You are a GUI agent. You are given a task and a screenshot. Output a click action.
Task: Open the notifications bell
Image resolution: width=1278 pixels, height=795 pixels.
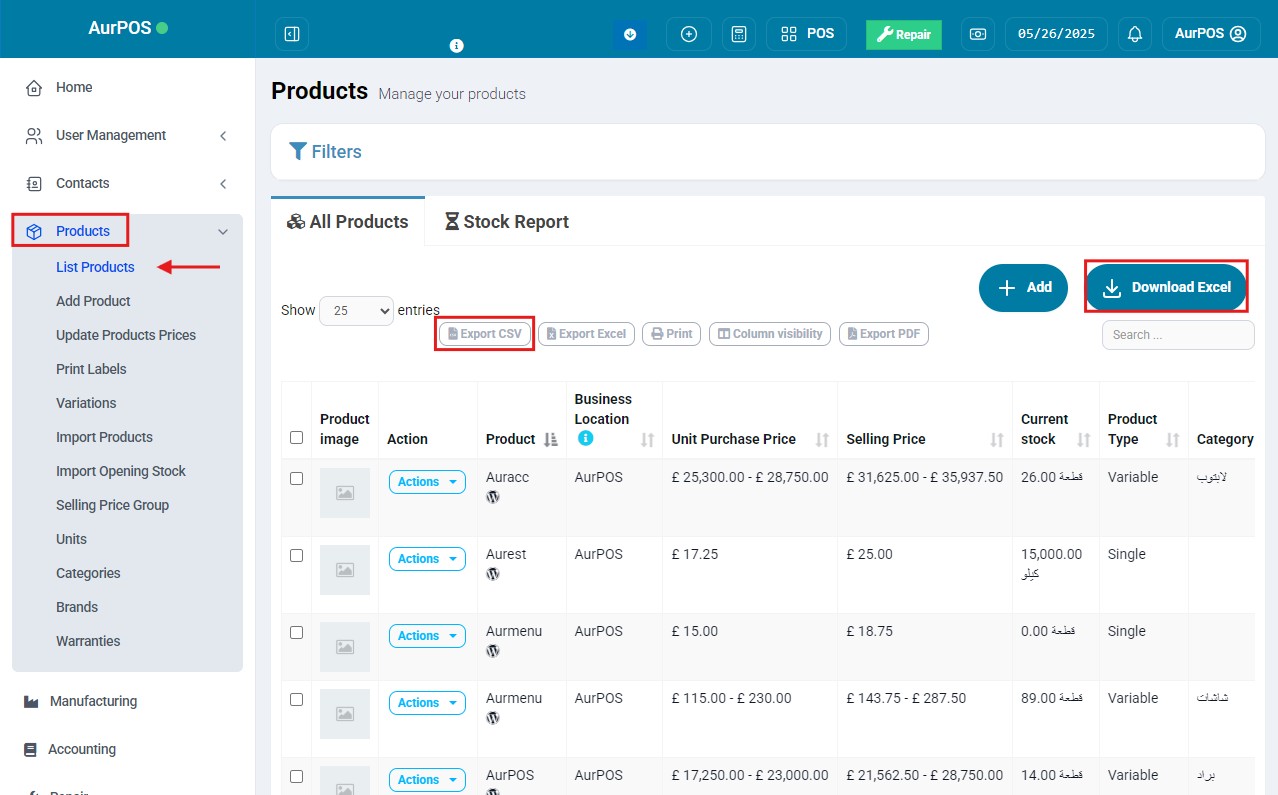[x=1135, y=34]
